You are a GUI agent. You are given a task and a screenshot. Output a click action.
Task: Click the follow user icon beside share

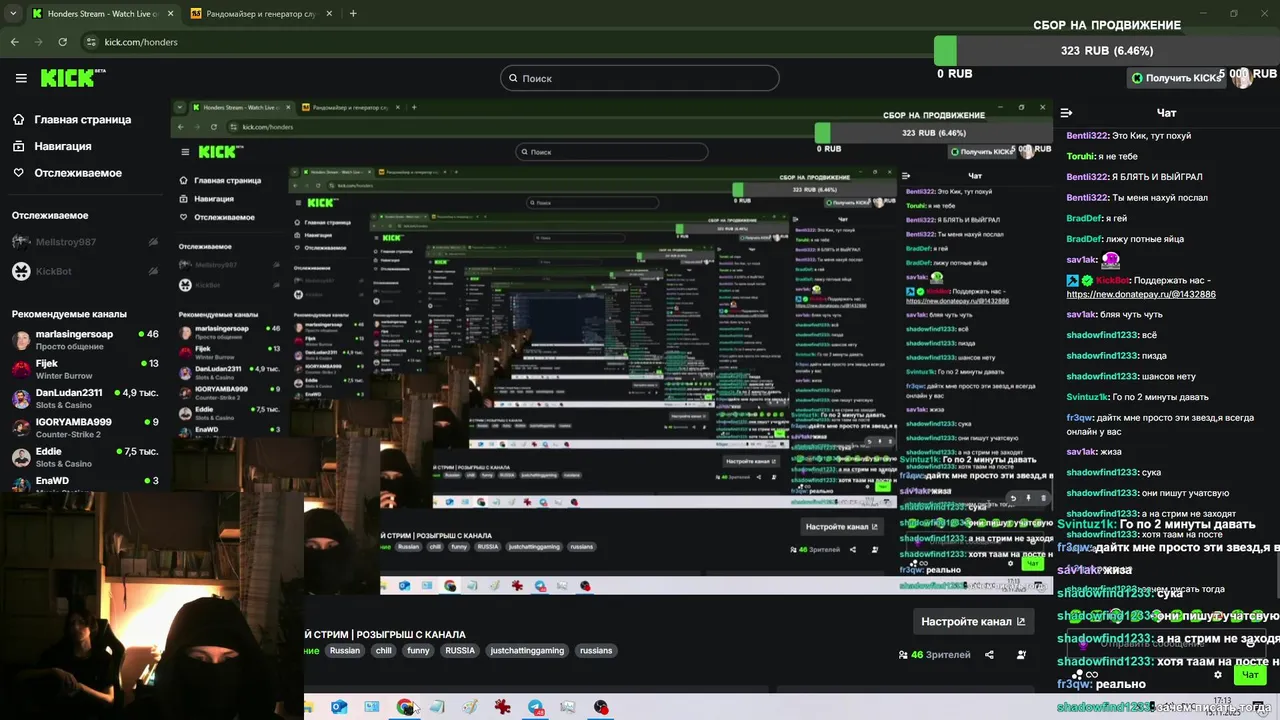pyautogui.click(x=1021, y=655)
